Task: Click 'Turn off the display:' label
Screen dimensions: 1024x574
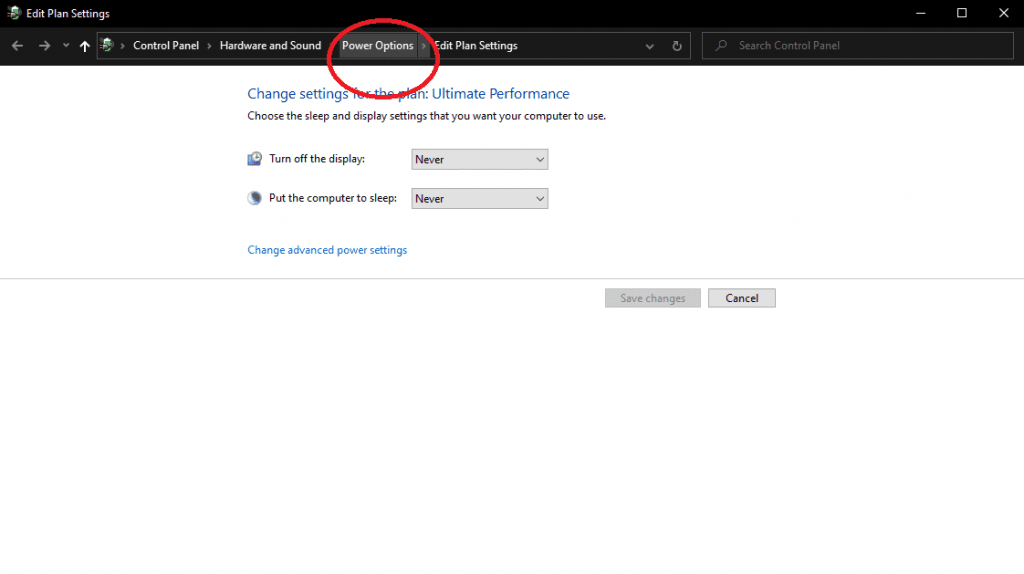Action: click(x=317, y=159)
